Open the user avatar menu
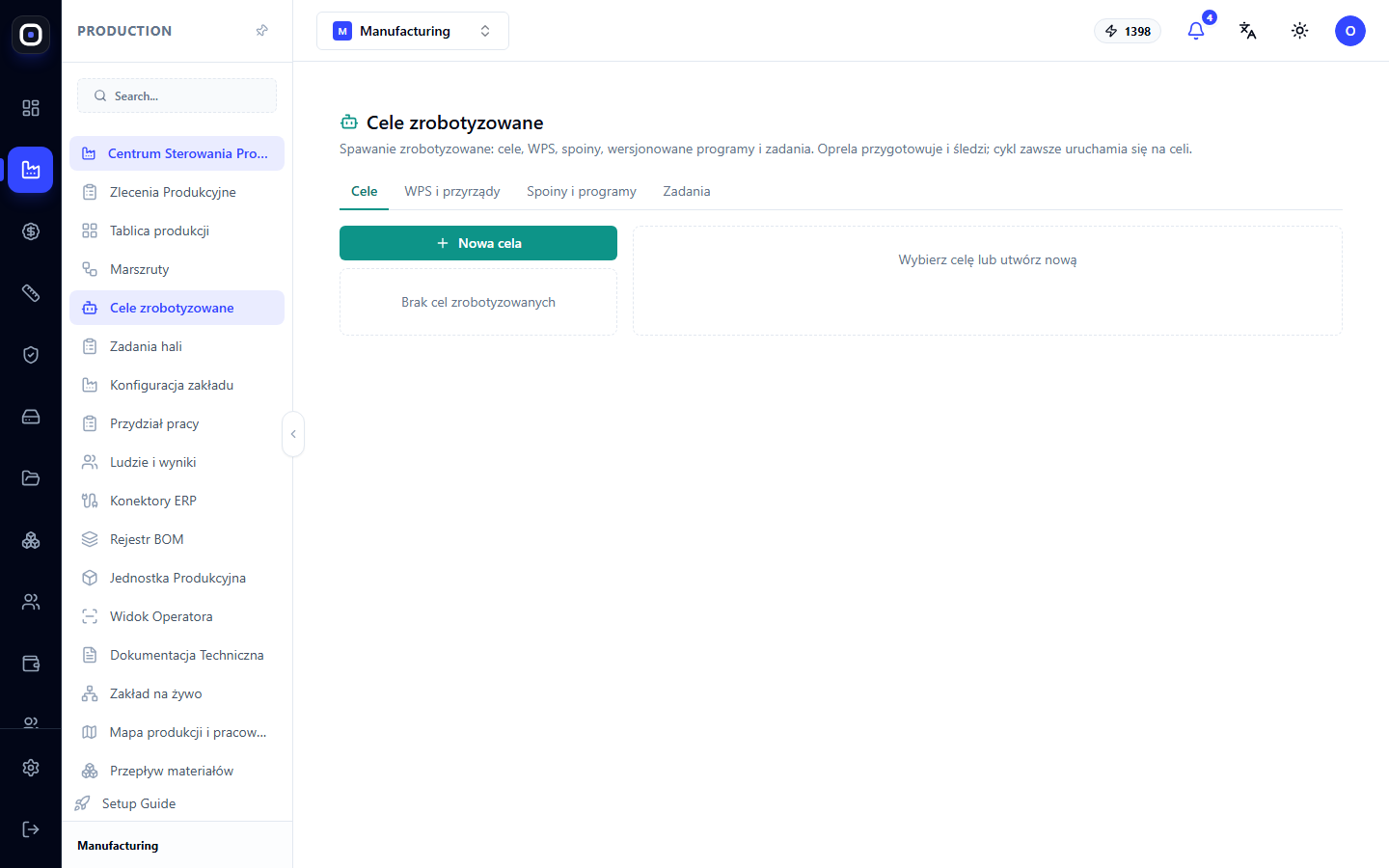 [1350, 31]
